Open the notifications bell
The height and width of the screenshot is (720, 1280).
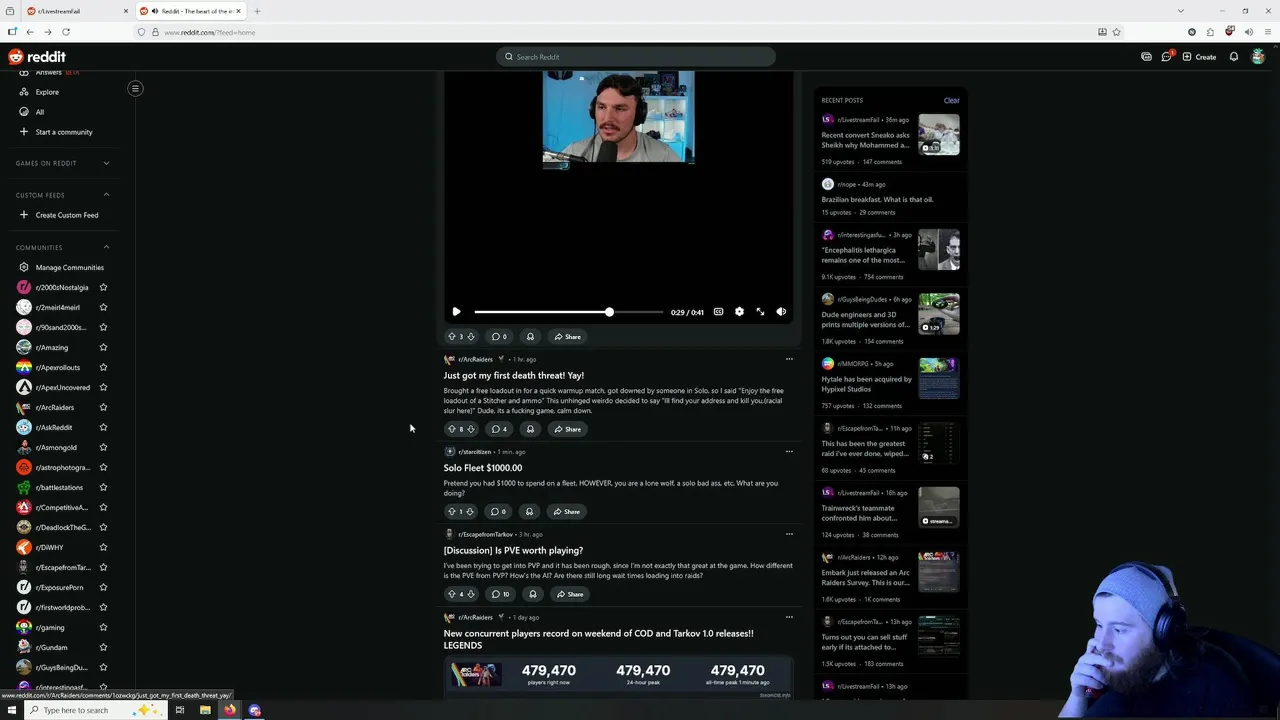1234,57
